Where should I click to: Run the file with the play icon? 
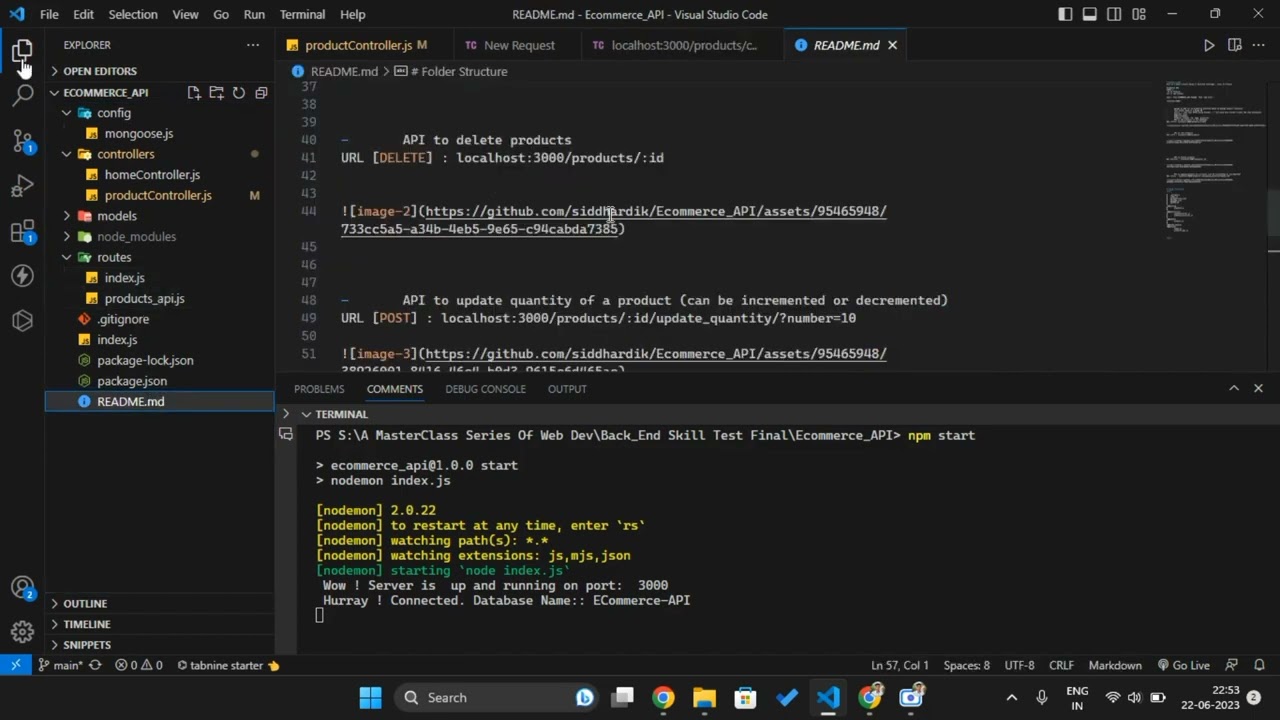click(1209, 45)
